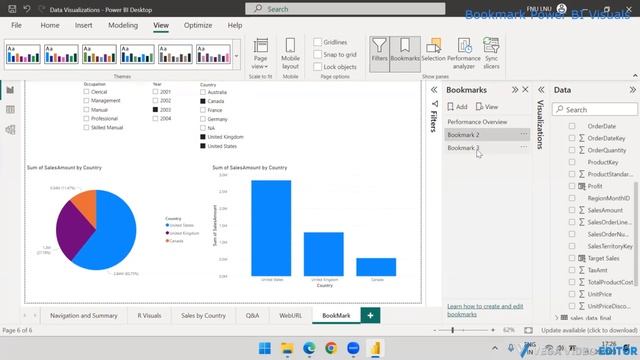
Task: Click the zoom in plus button
Action: click(493, 330)
